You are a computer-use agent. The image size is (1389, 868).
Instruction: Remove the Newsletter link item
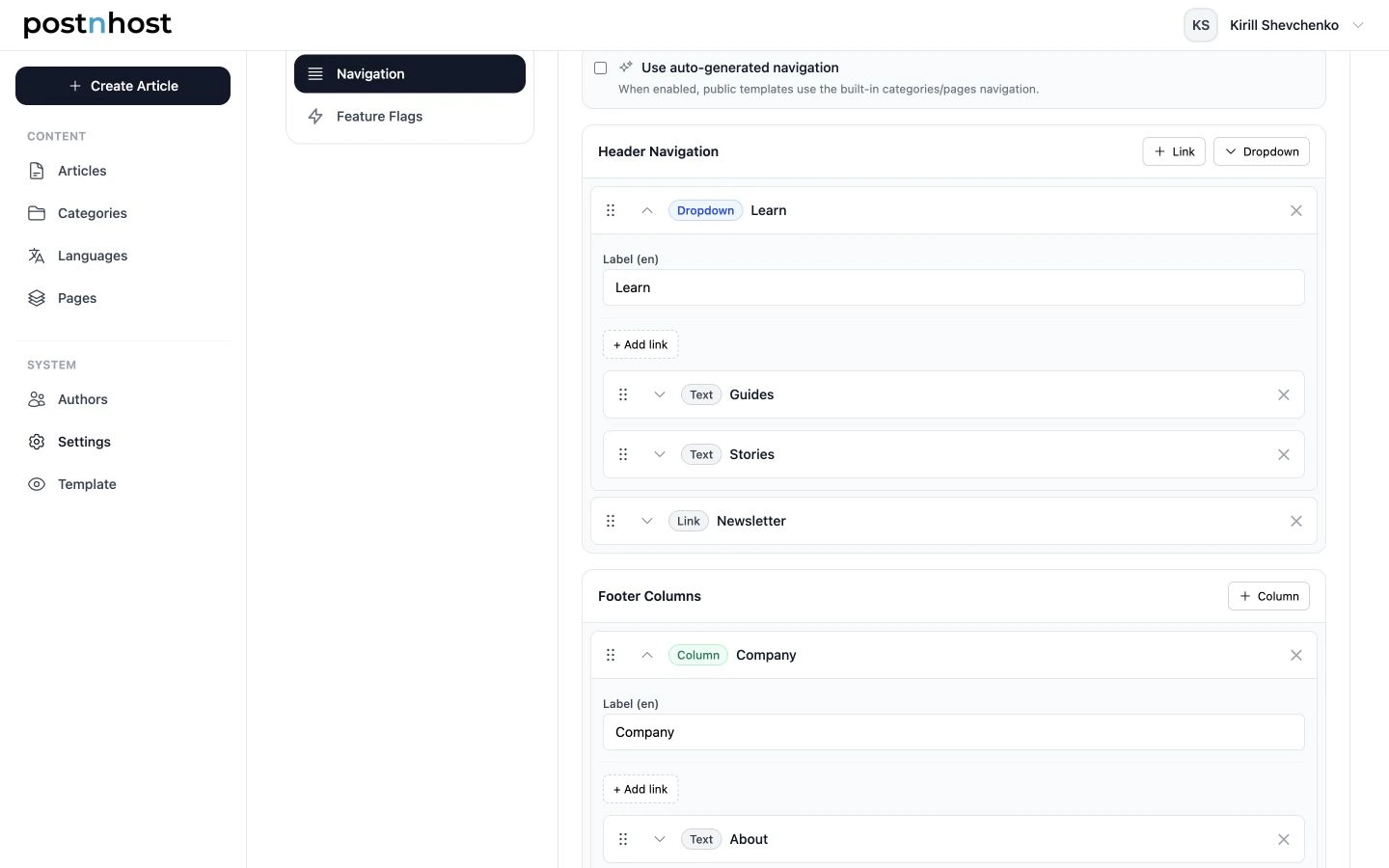[x=1296, y=521]
